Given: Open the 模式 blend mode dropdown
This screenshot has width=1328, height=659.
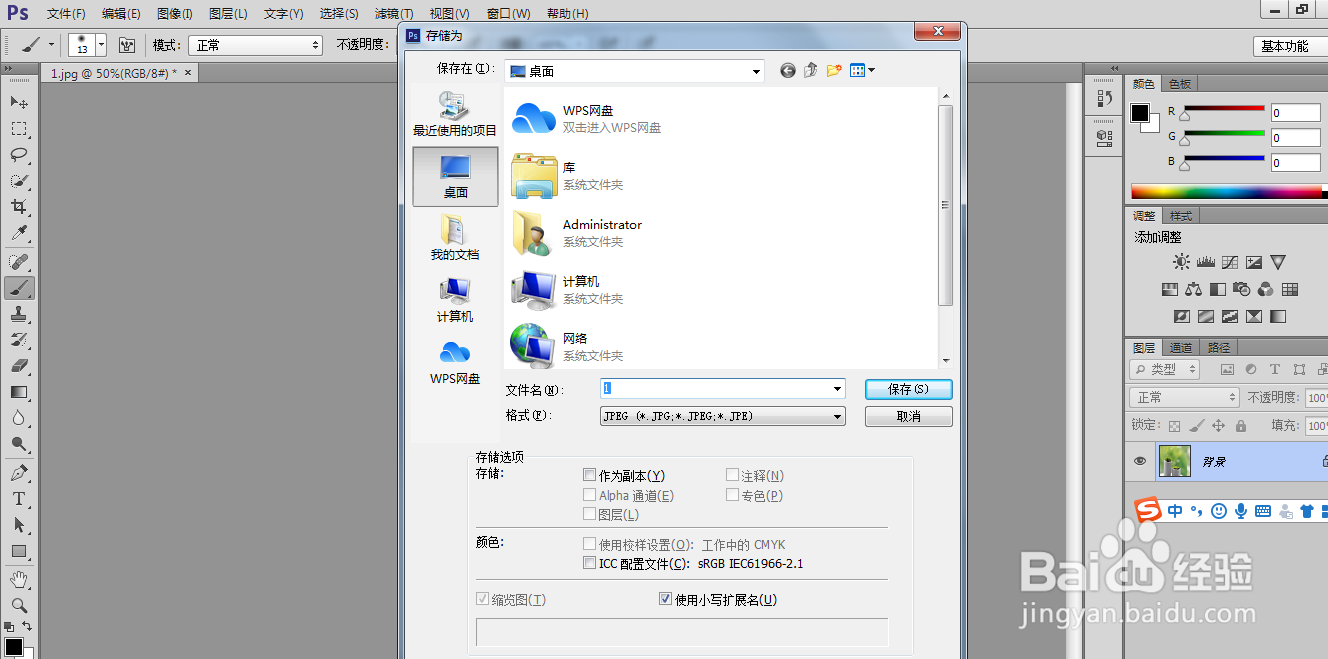Looking at the screenshot, I should (x=255, y=44).
